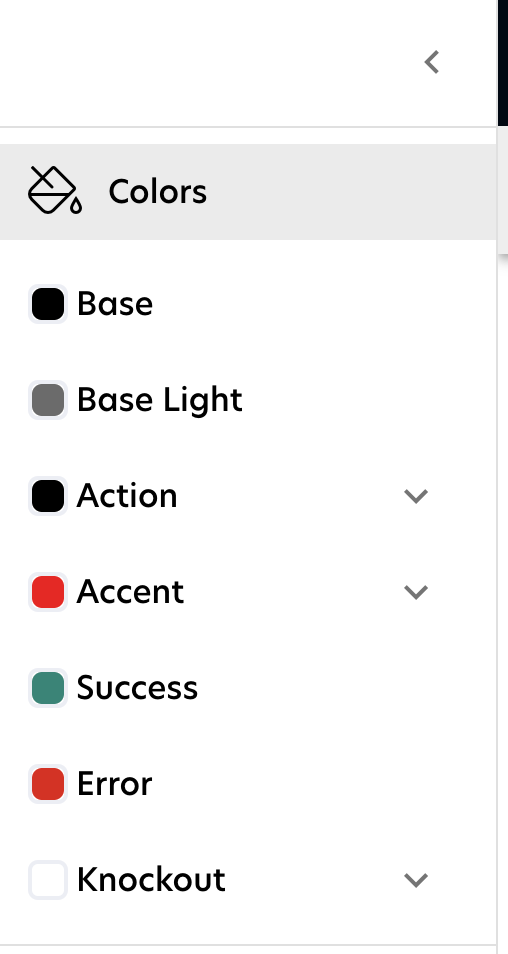
Task: Open the gray Base Light swatch
Action: [x=47, y=400]
